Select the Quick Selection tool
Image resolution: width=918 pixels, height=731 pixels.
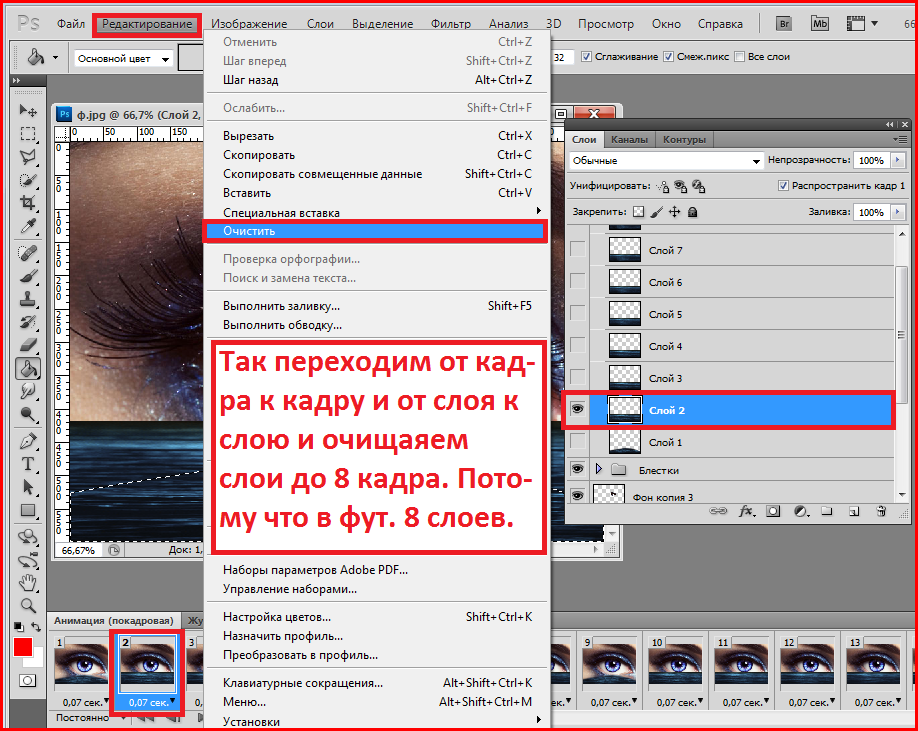click(x=28, y=180)
